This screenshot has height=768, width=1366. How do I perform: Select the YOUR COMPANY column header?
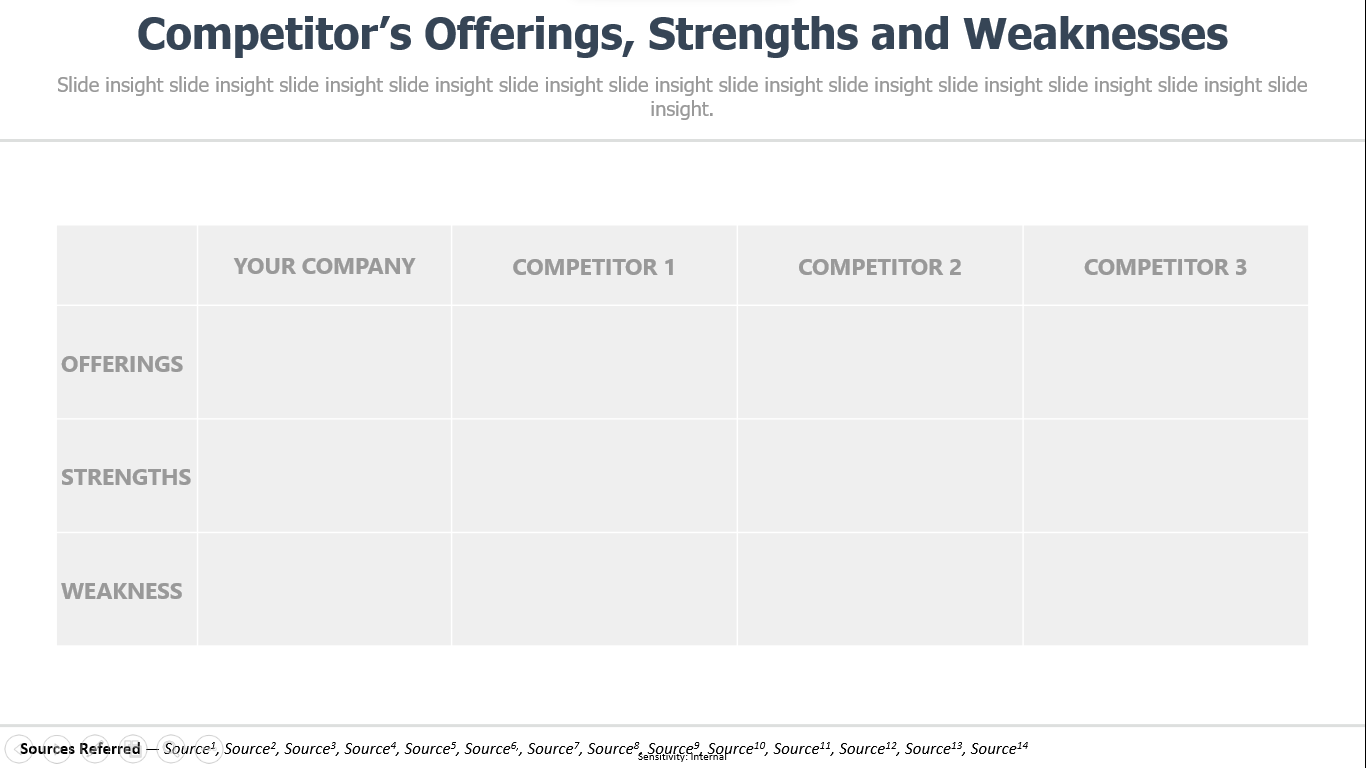pos(324,266)
